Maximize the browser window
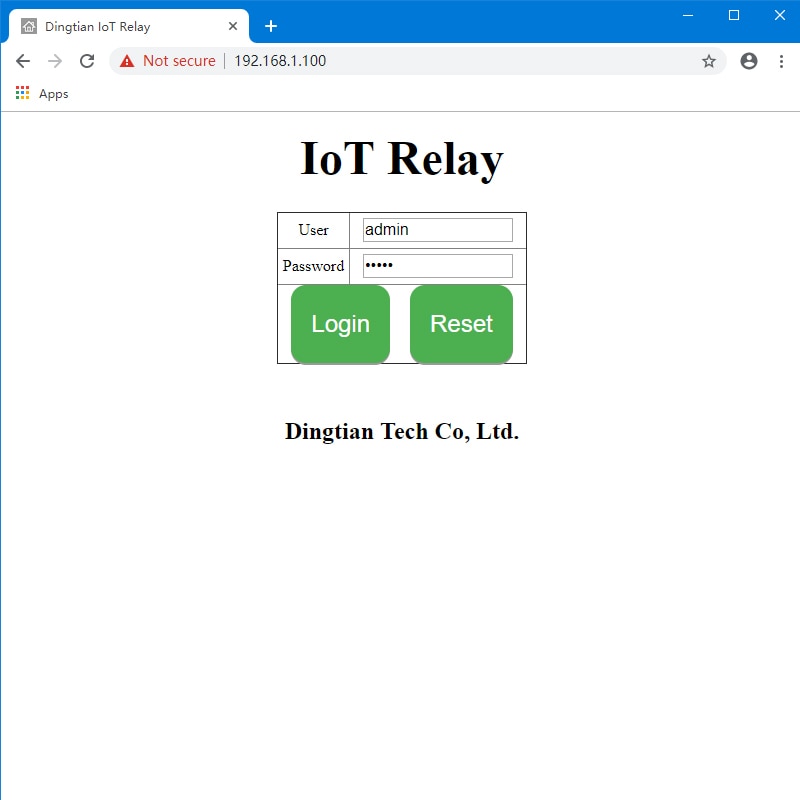800x800 pixels. (734, 15)
